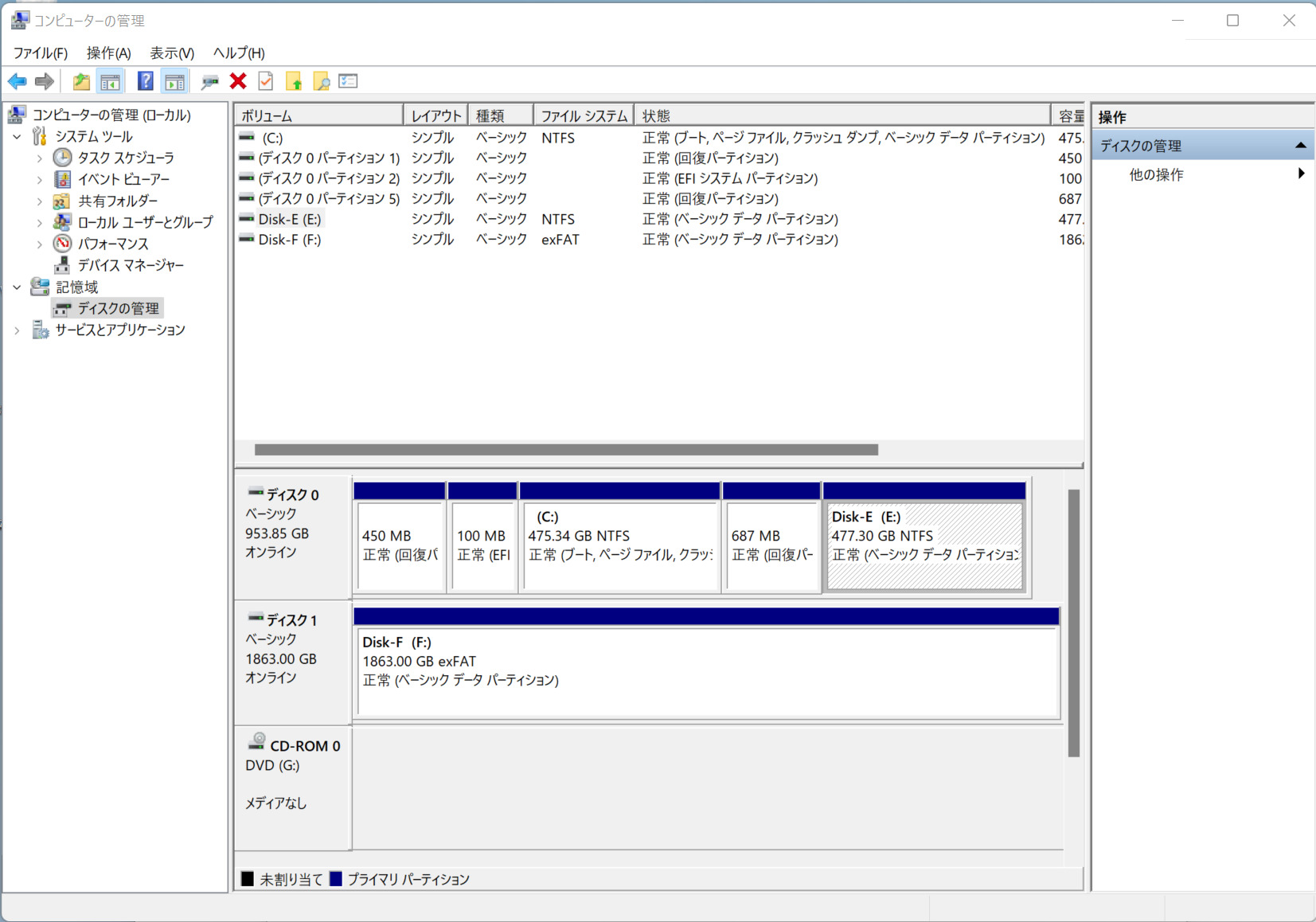Screen dimensions: 1316x922
Task: Sort by the 種類 column header
Action: pyautogui.click(x=501, y=115)
